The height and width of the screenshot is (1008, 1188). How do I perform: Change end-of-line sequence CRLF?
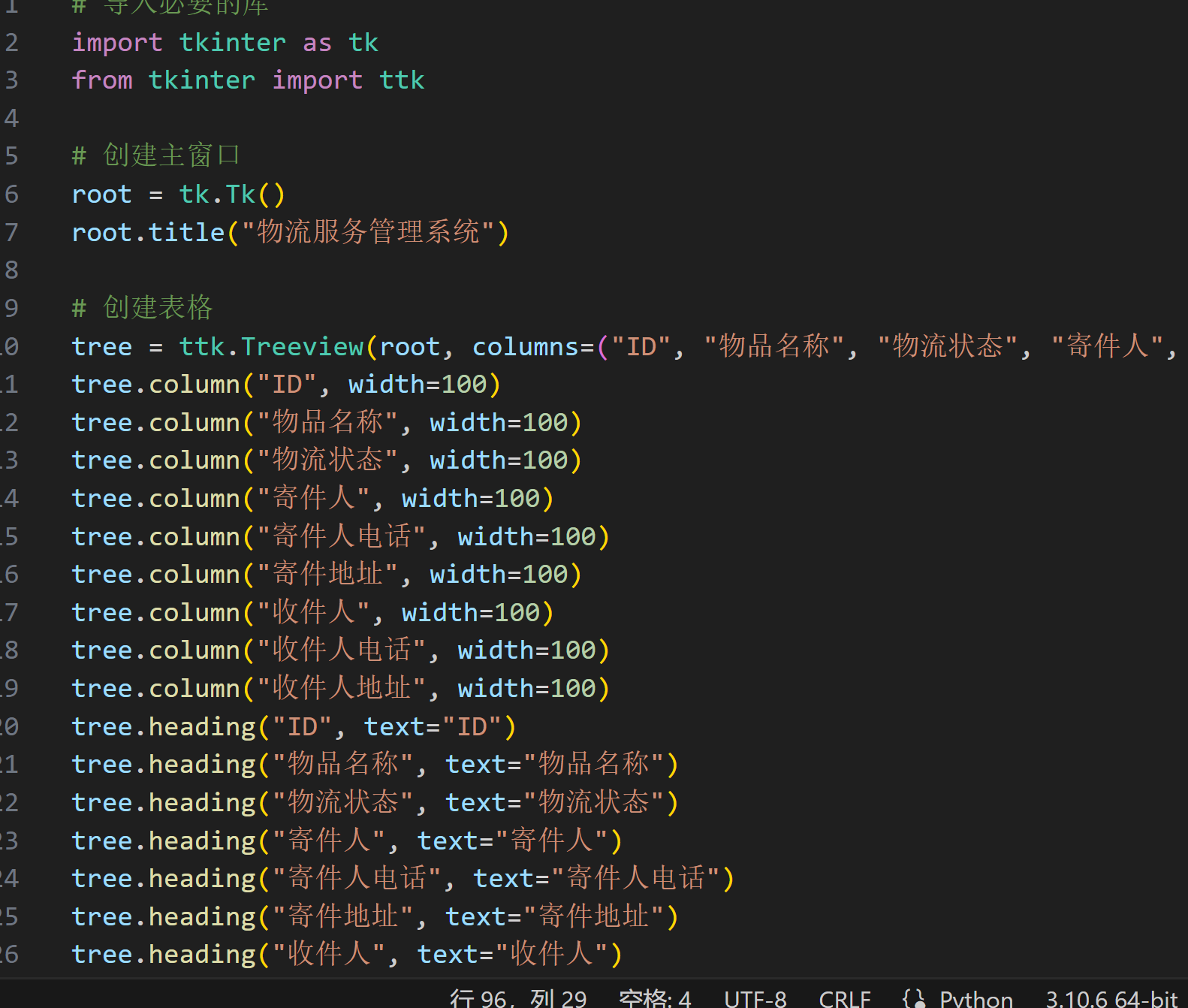pos(845,998)
